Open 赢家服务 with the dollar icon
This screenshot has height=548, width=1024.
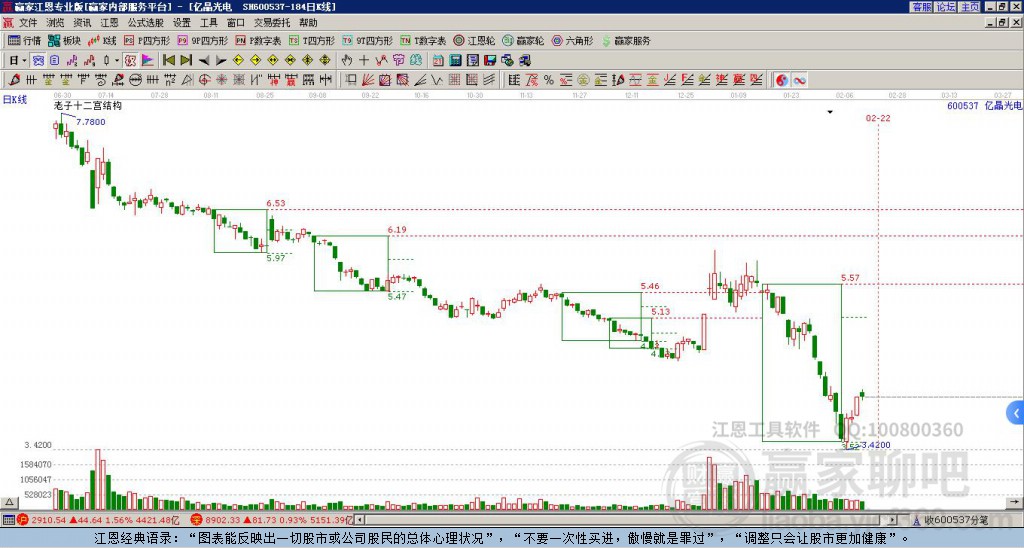pyautogui.click(x=626, y=40)
